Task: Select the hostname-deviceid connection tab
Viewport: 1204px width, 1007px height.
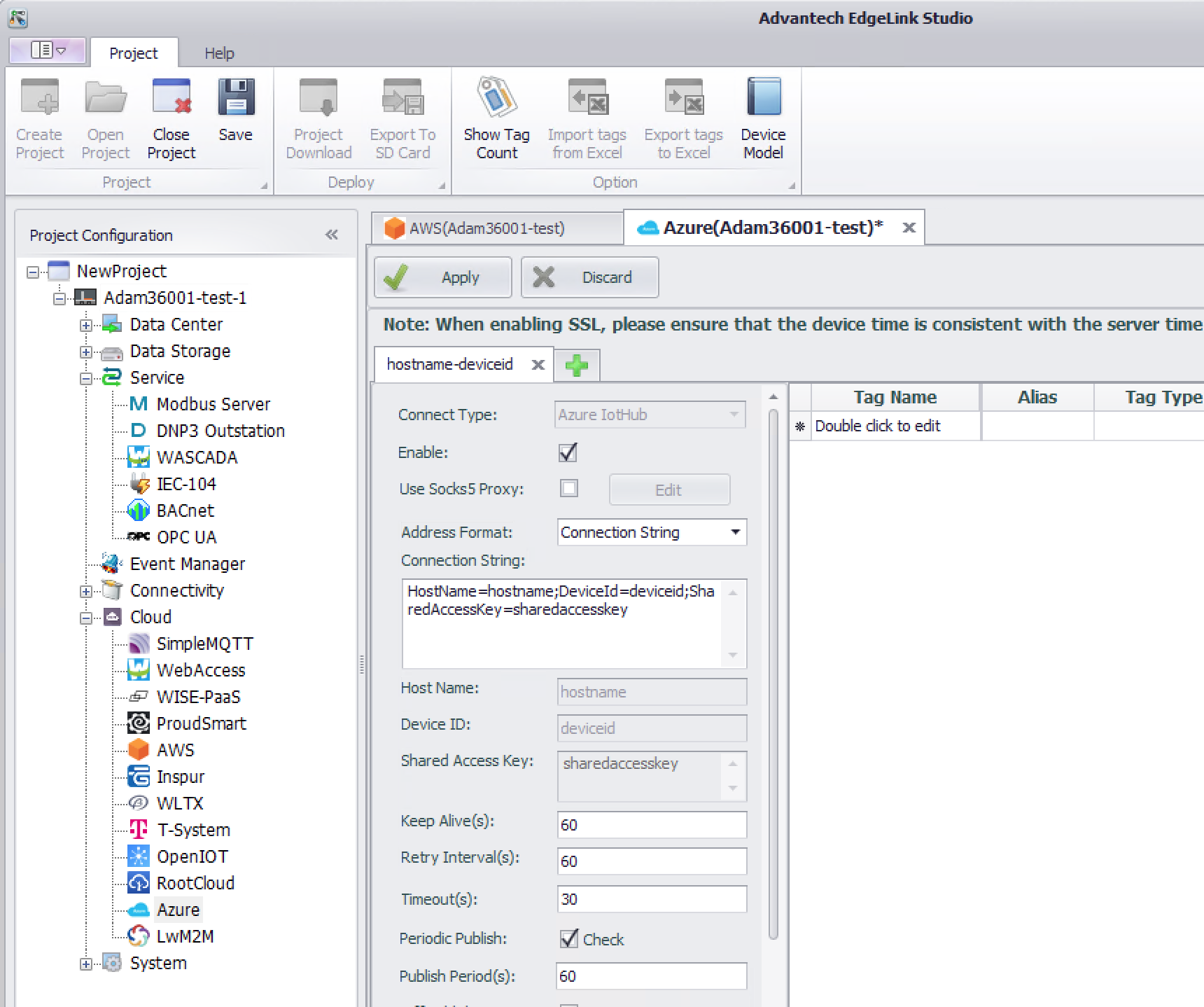Action: pos(450,364)
